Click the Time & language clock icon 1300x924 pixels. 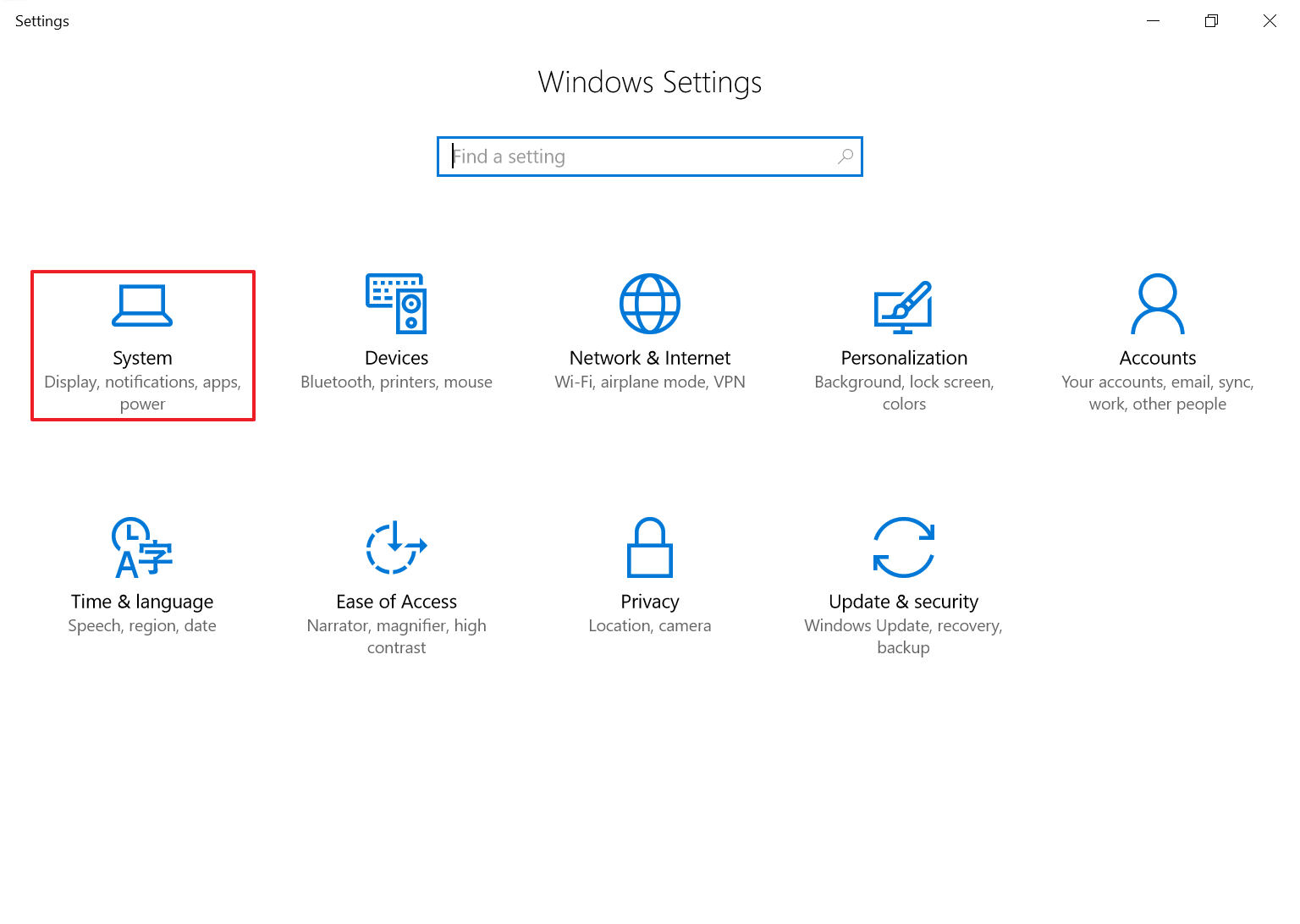coord(141,547)
